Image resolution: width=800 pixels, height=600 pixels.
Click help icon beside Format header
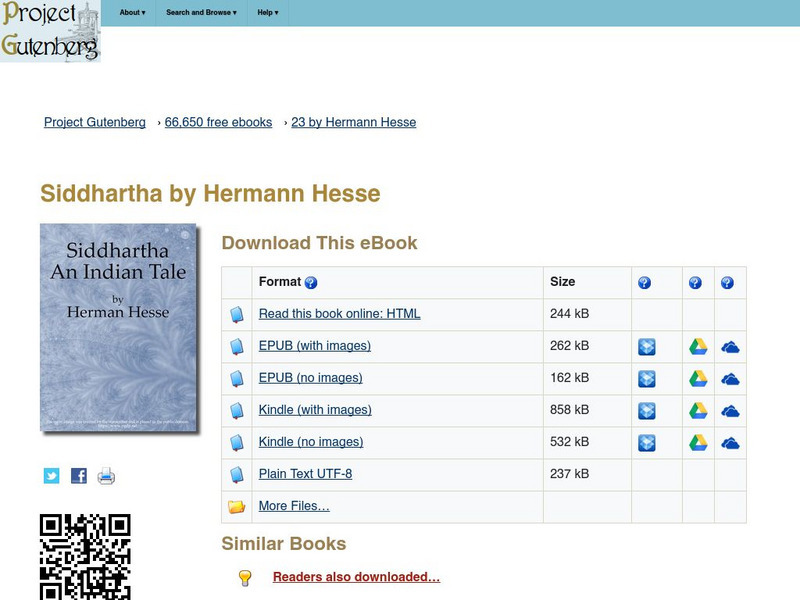tap(311, 283)
